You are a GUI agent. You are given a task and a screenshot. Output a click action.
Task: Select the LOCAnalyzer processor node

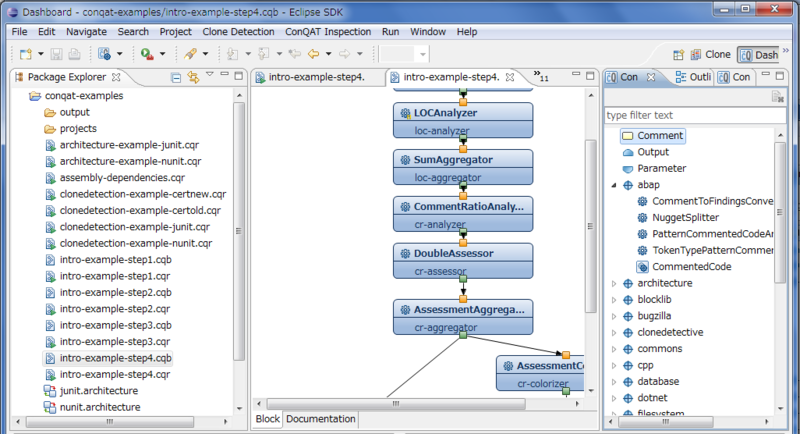463,120
